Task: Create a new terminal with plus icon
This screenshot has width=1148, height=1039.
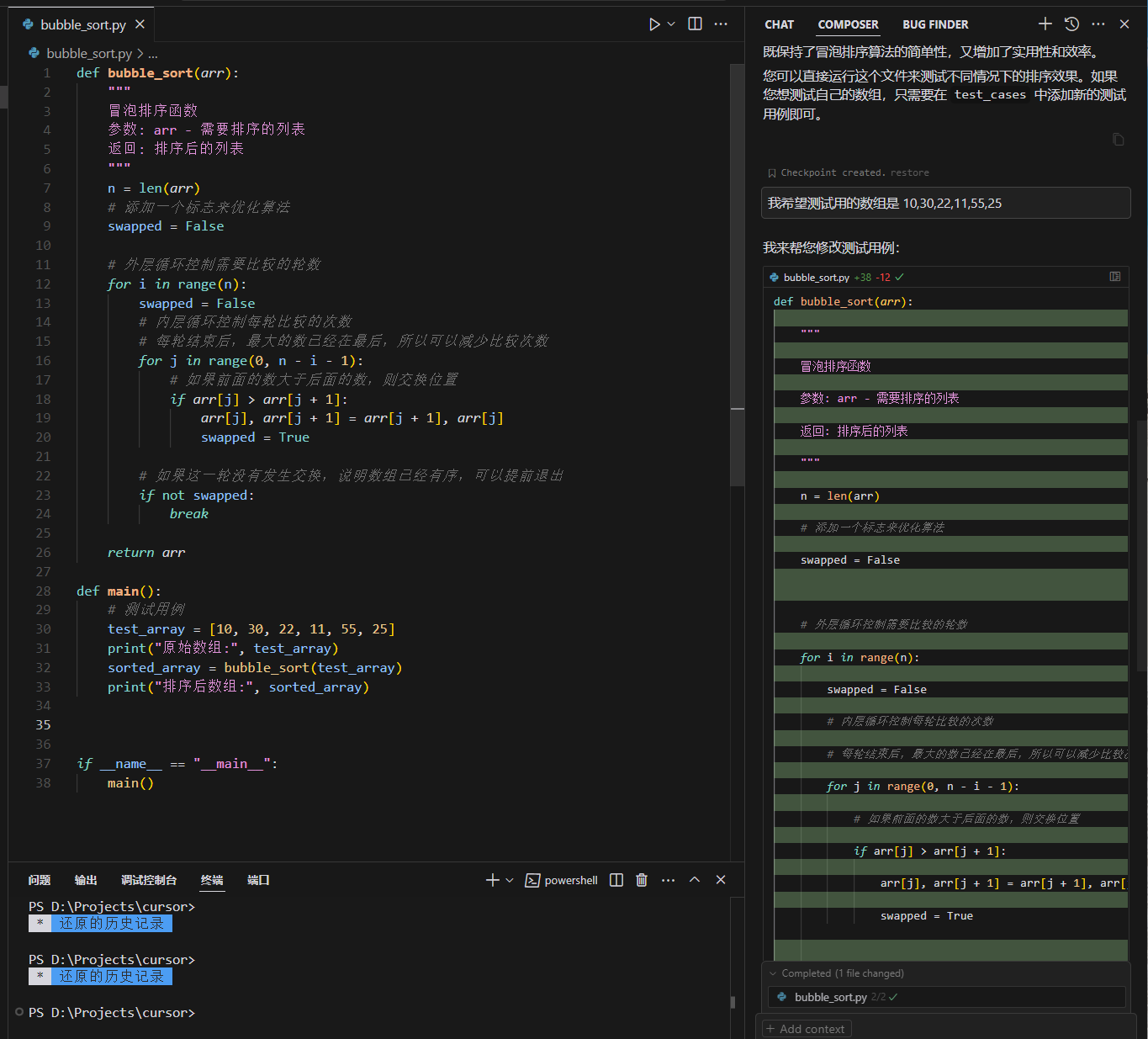Action: (x=493, y=880)
